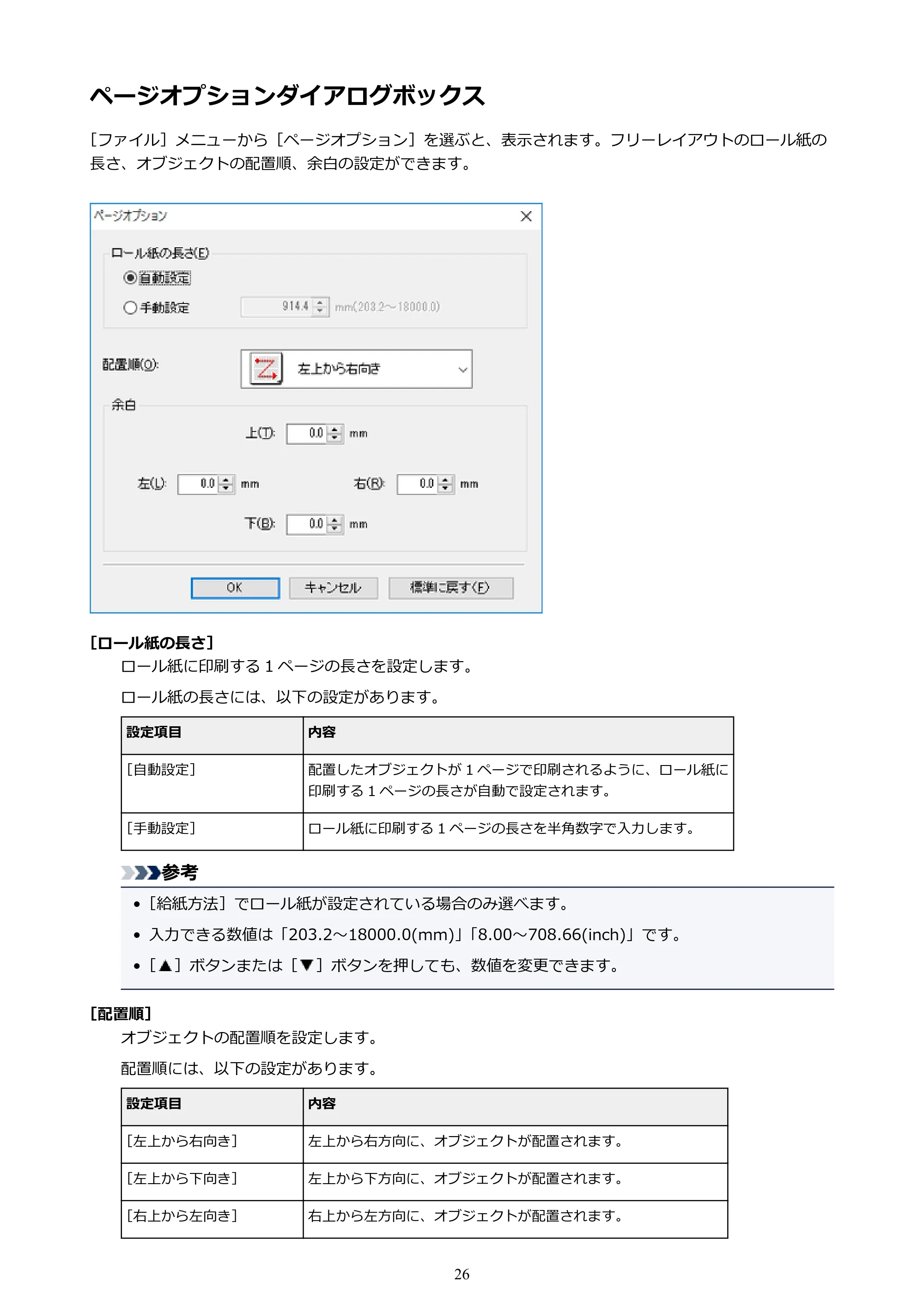Click the stepper beside the 914.4 field
Image resolution: width=924 pixels, height=1307 pixels.
point(320,307)
